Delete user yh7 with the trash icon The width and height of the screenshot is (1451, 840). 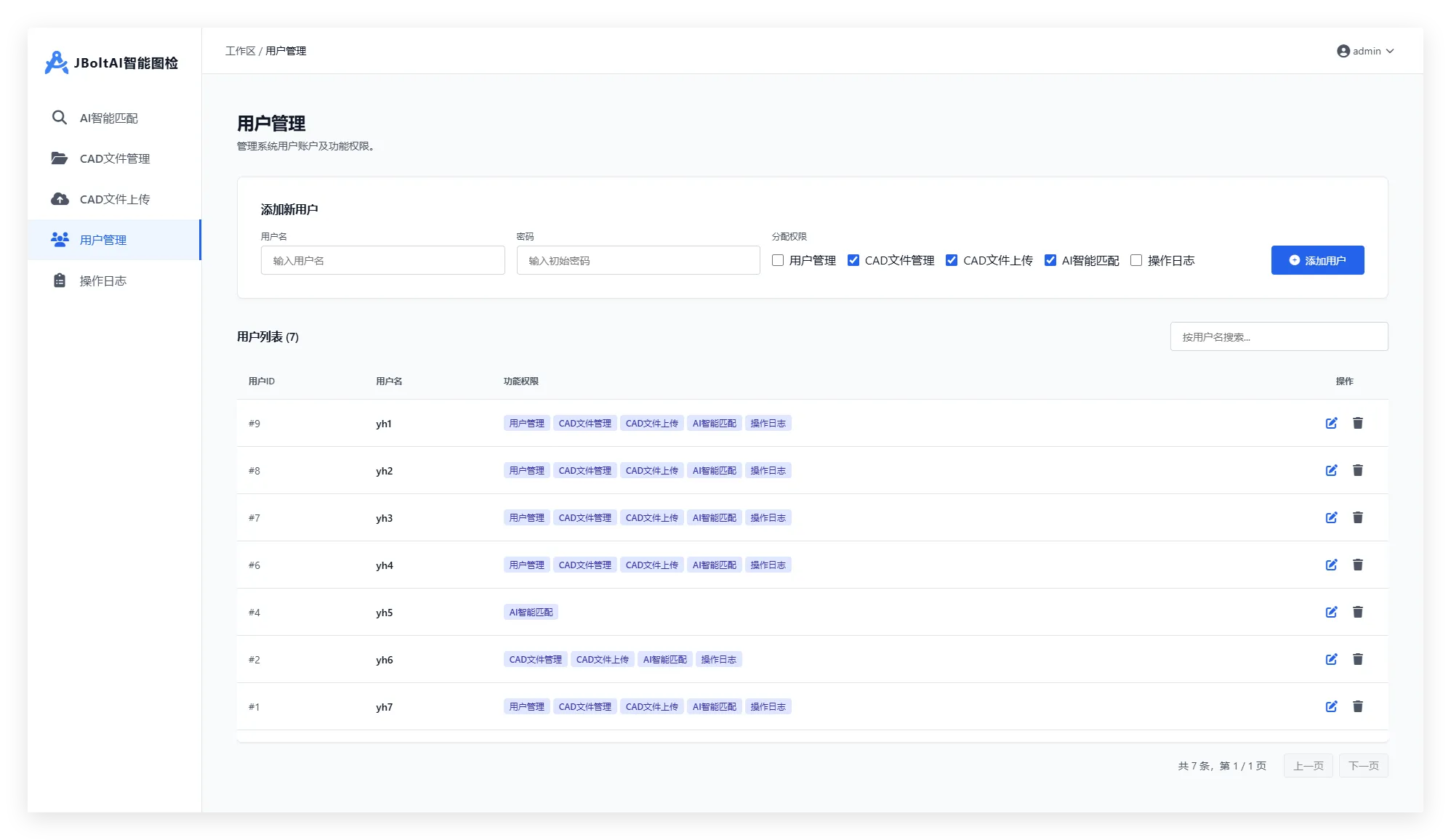[x=1357, y=706]
